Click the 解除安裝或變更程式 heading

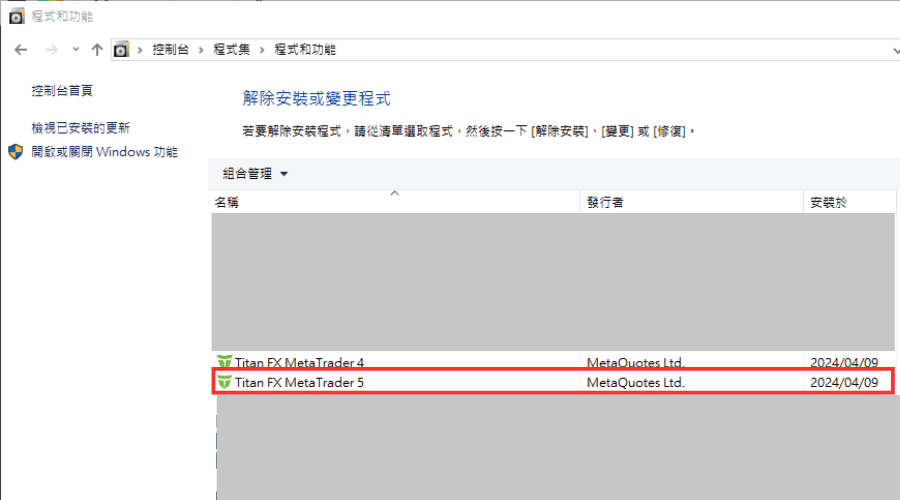point(316,99)
